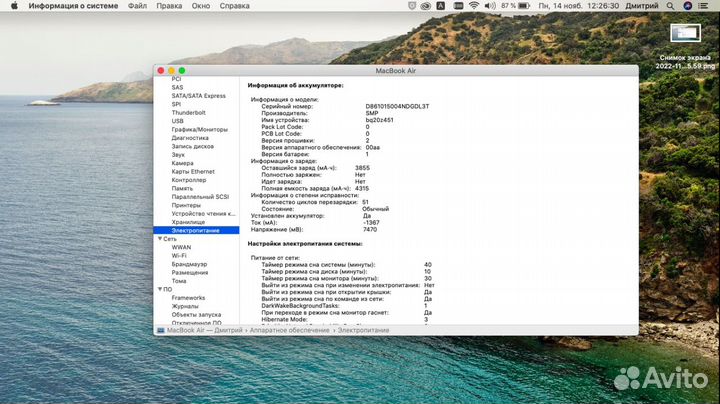Select USB in the sidebar
This screenshot has height=404, width=720.
pos(177,121)
